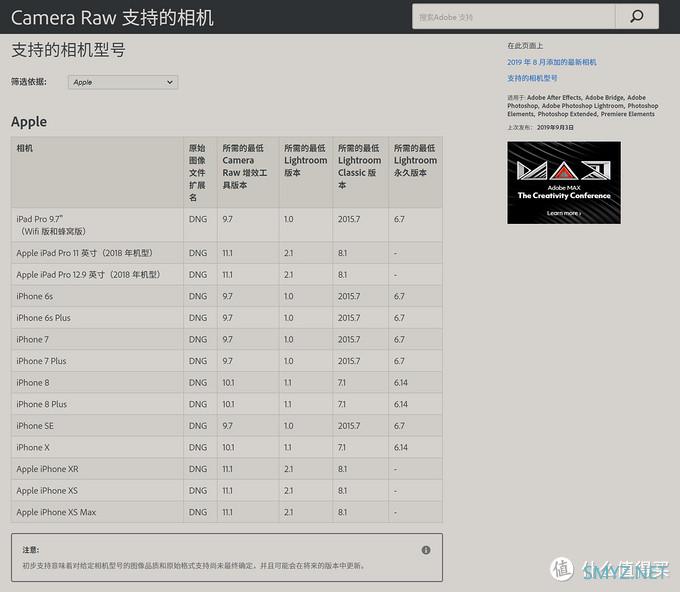Image resolution: width=680 pixels, height=592 pixels.
Task: Jump to 支持的相机型号 sidebar link
Action: pos(532,78)
